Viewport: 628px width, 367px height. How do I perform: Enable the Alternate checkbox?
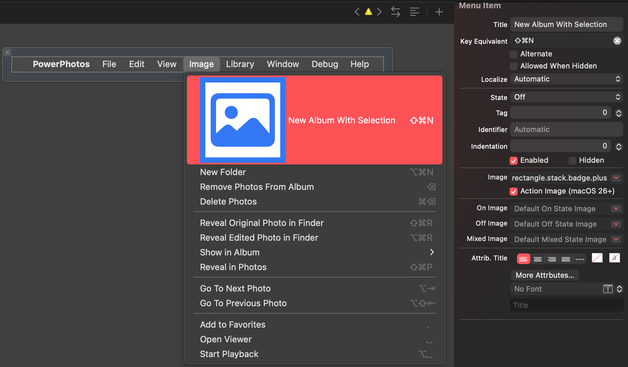tap(513, 54)
